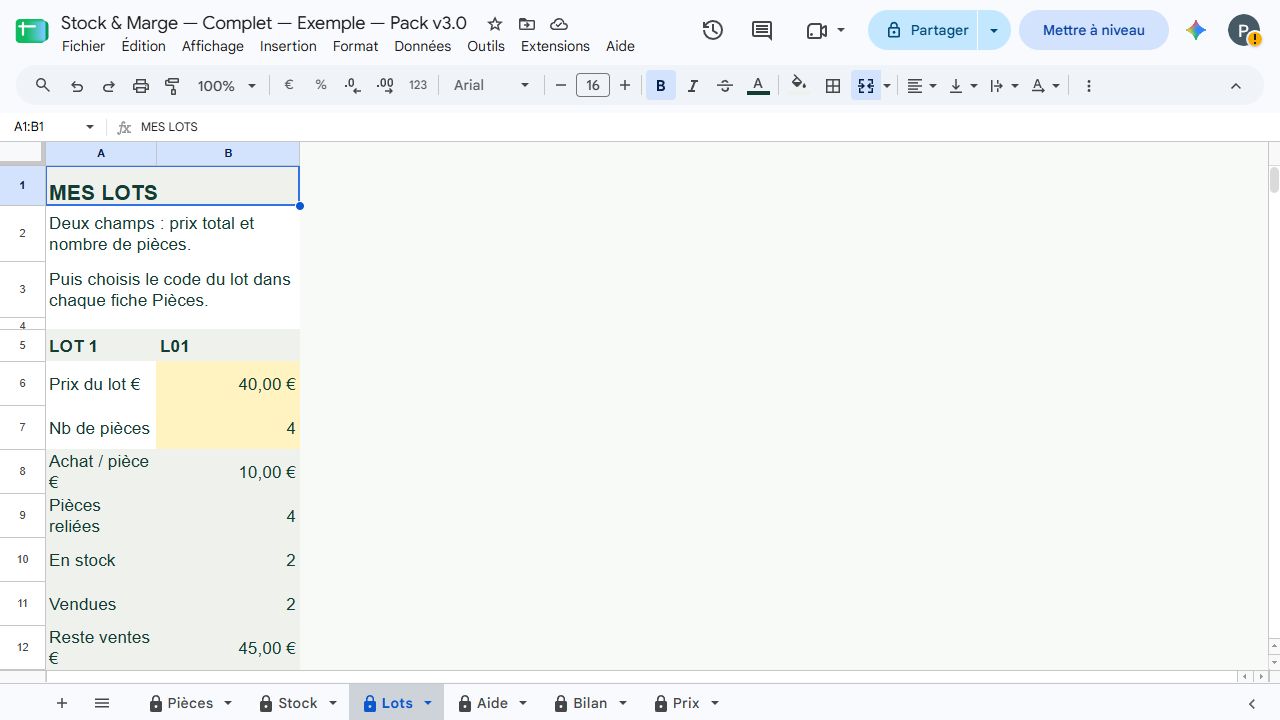This screenshot has height=720, width=1280.
Task: Toggle italic formatting
Action: pyautogui.click(x=692, y=86)
